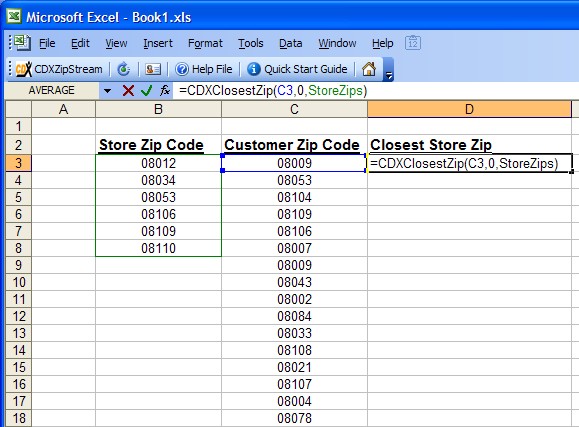
Task: Click the calendar icon next to Help menu
Action: (413, 43)
